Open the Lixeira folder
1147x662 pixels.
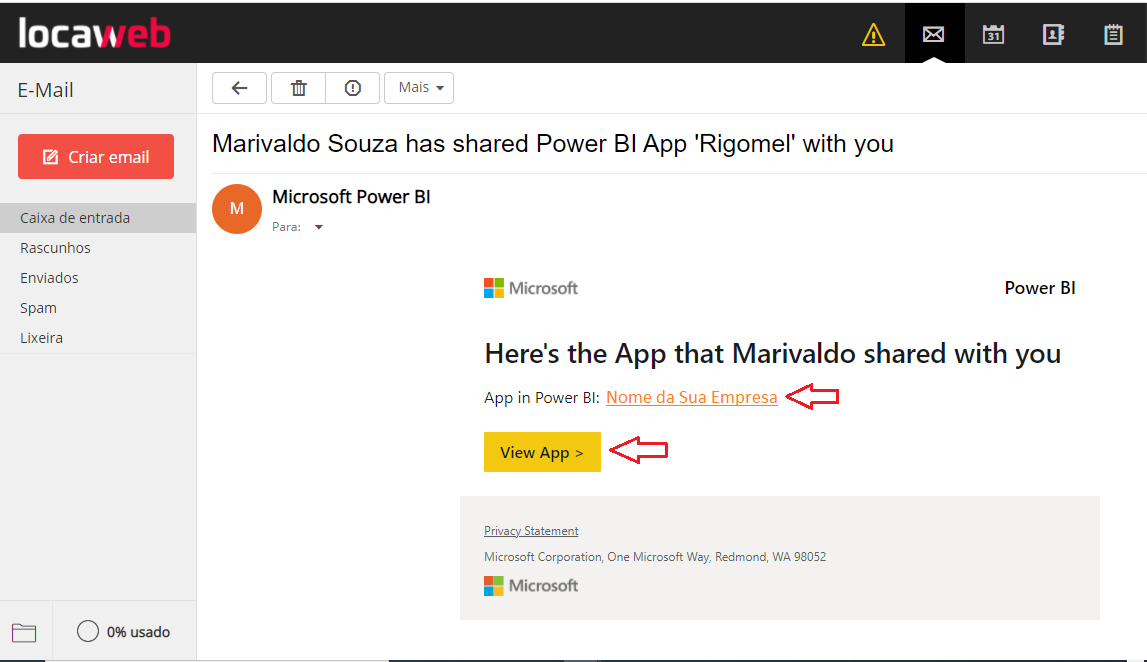click(x=42, y=338)
